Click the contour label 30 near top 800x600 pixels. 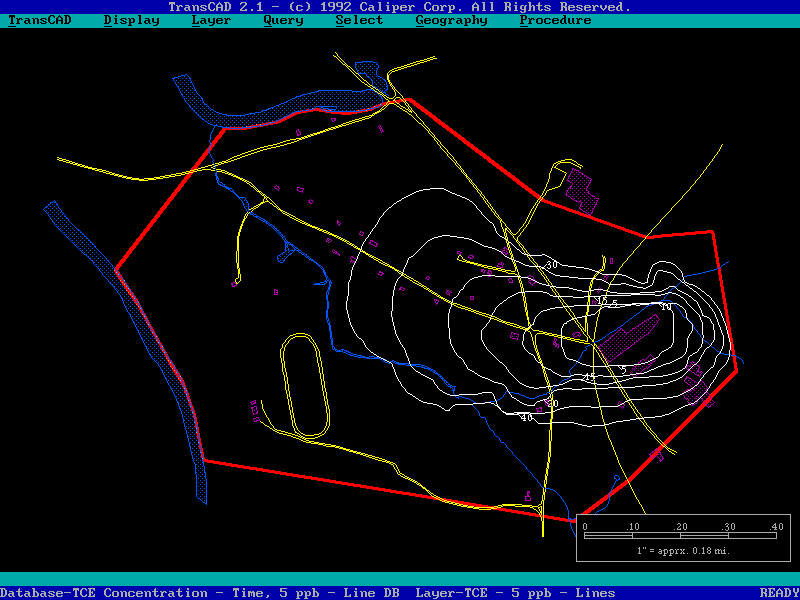pos(552,265)
